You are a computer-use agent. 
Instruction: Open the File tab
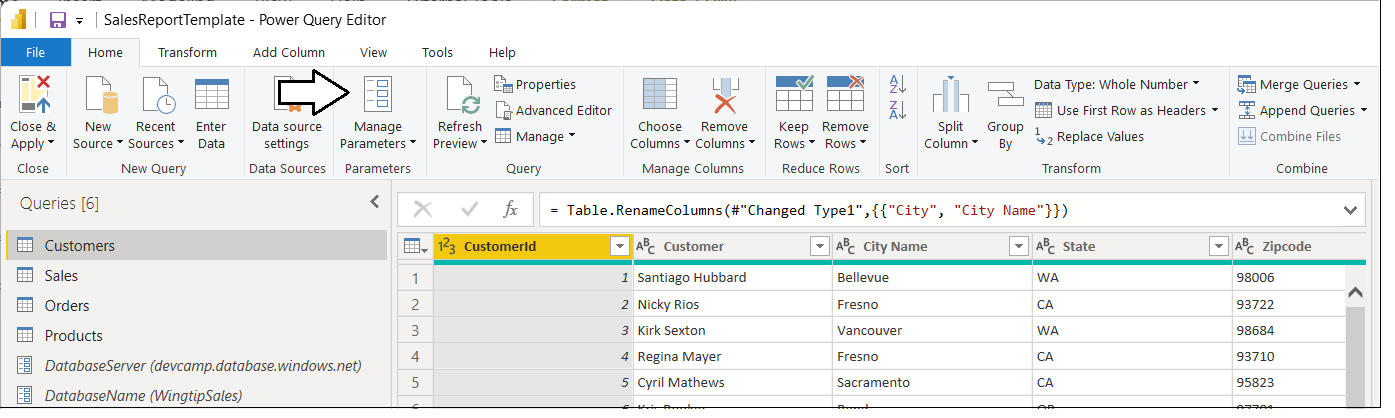(x=35, y=52)
